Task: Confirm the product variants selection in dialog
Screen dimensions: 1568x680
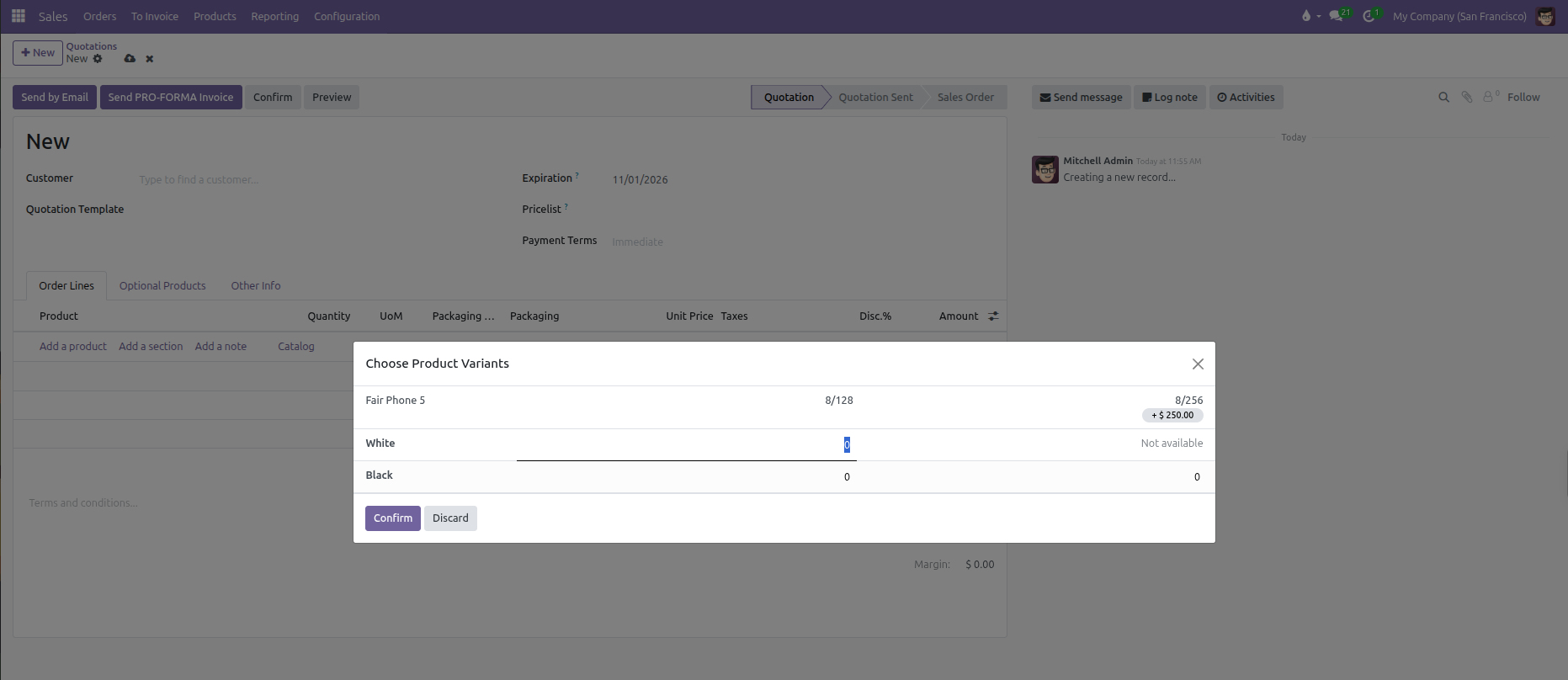Action: pos(393,518)
